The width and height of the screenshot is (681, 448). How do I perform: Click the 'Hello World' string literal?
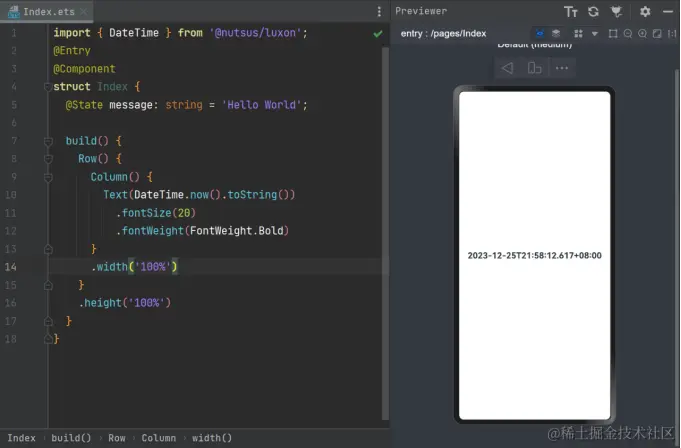tap(261, 105)
